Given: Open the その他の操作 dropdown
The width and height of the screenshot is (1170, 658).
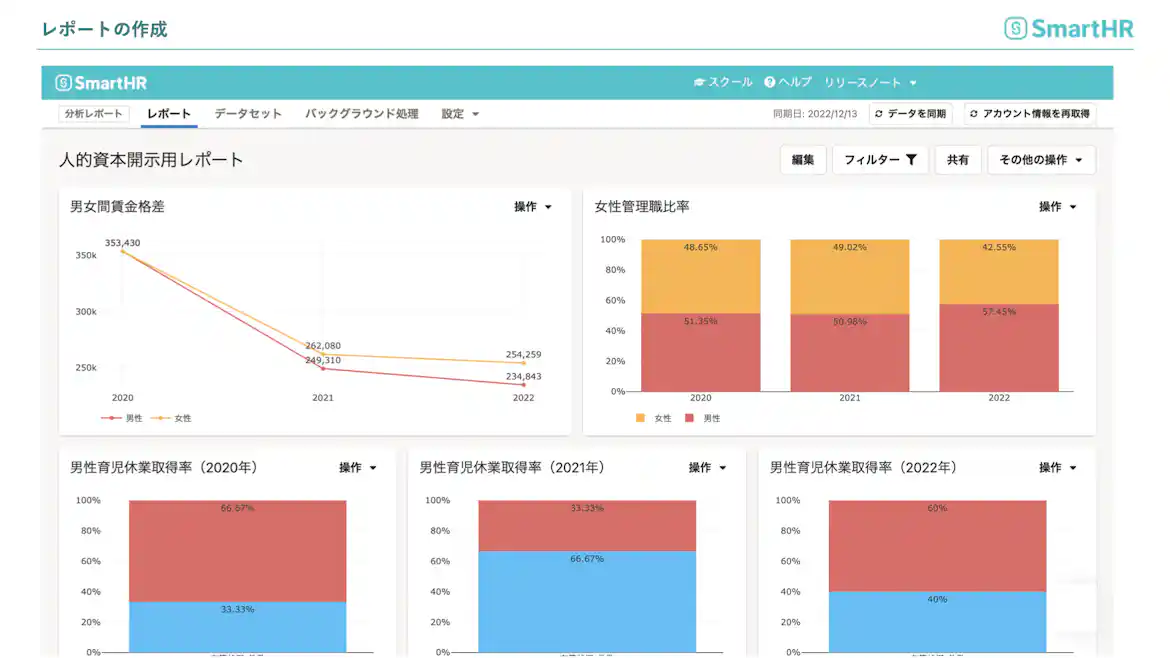Looking at the screenshot, I should click(1041, 159).
